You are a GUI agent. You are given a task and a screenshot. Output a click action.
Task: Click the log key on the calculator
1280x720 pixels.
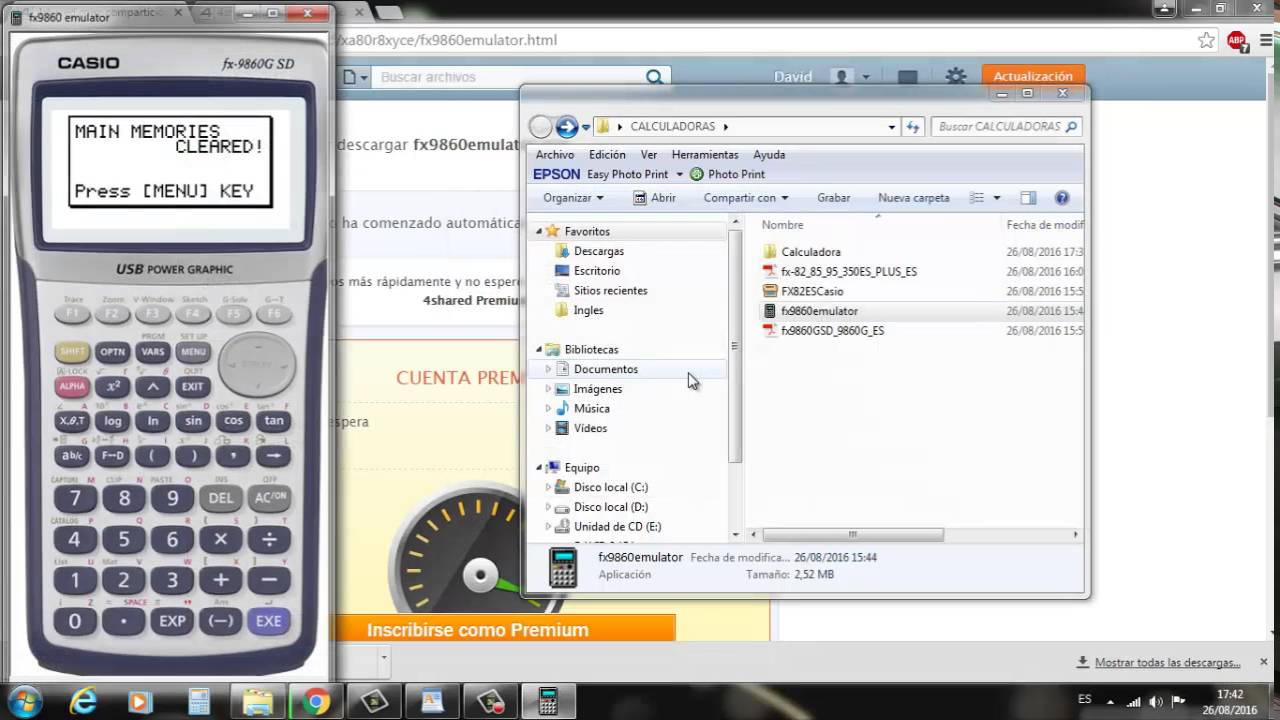click(x=113, y=421)
